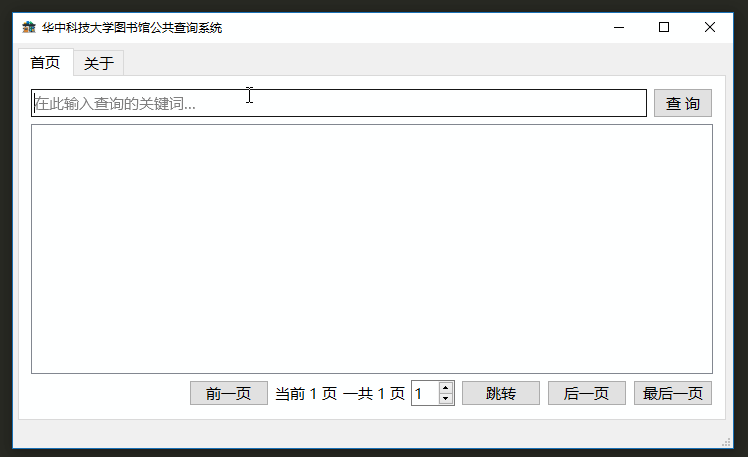Viewport: 748px width, 457px height.
Task: Go to the next page with 后一页
Action: pyautogui.click(x=587, y=393)
